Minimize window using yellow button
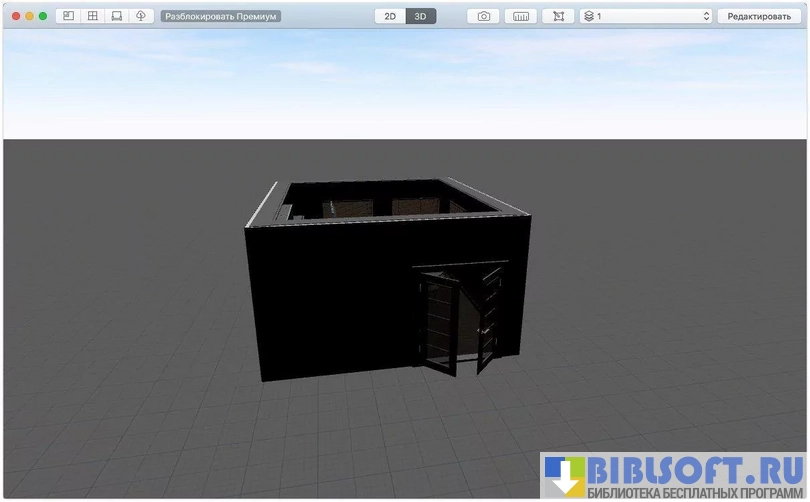The height and width of the screenshot is (502, 810). (29, 17)
